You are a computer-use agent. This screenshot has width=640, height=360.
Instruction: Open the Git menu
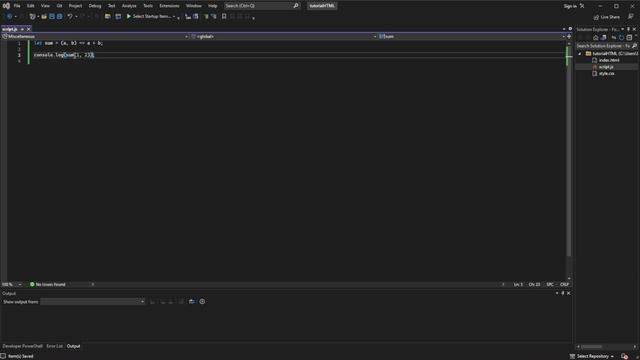tap(60, 6)
